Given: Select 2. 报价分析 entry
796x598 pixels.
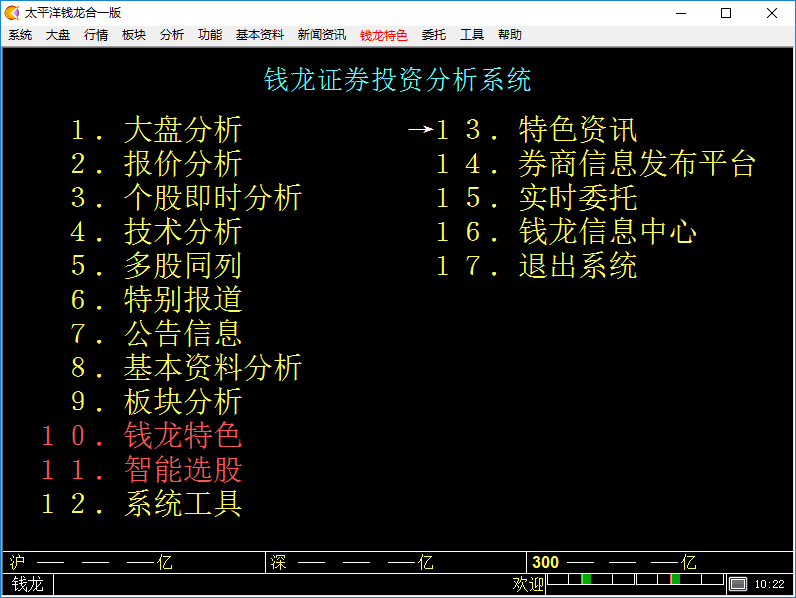Looking at the screenshot, I should 156,163.
